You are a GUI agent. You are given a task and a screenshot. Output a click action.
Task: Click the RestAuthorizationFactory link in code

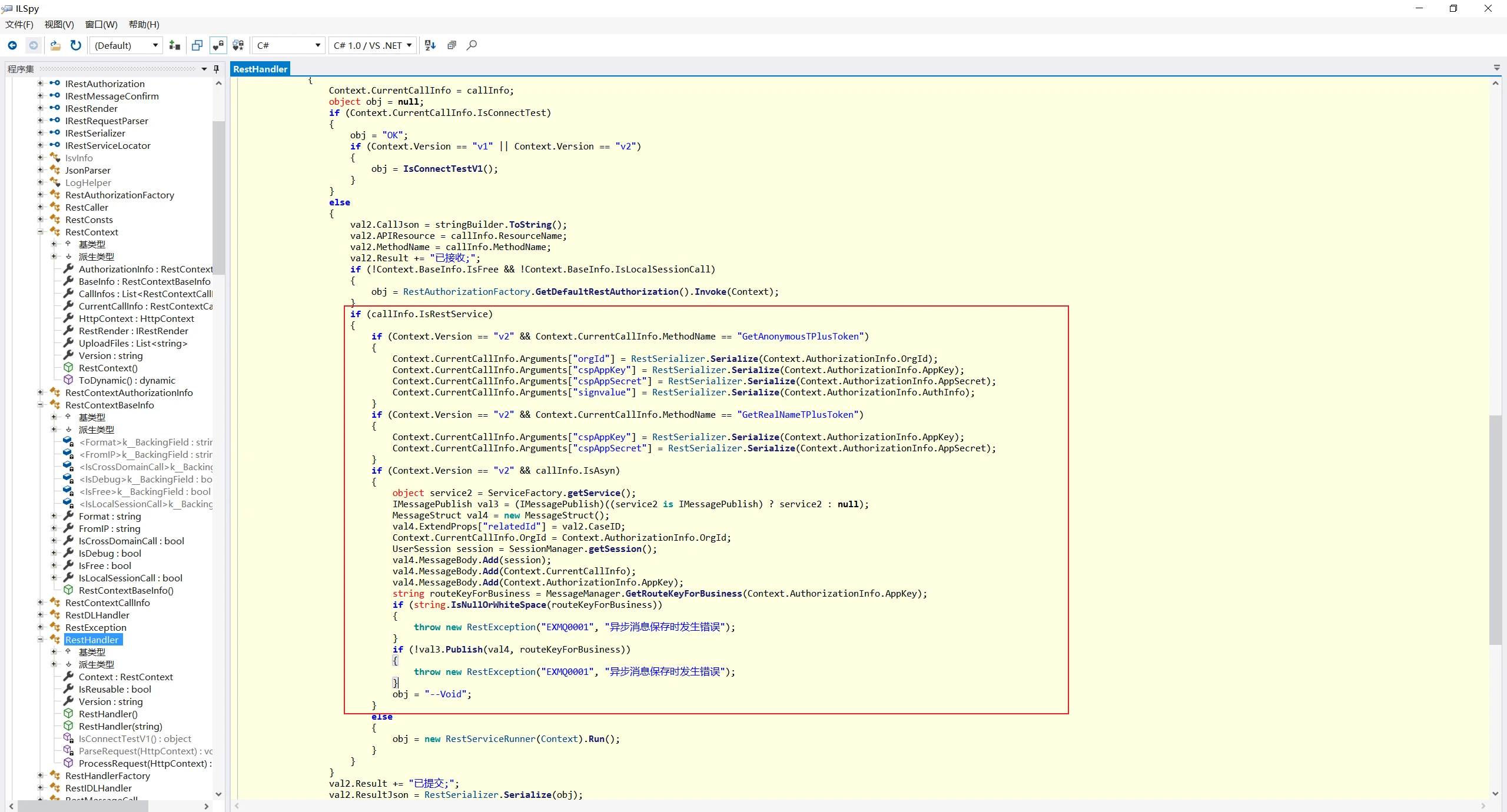point(467,292)
